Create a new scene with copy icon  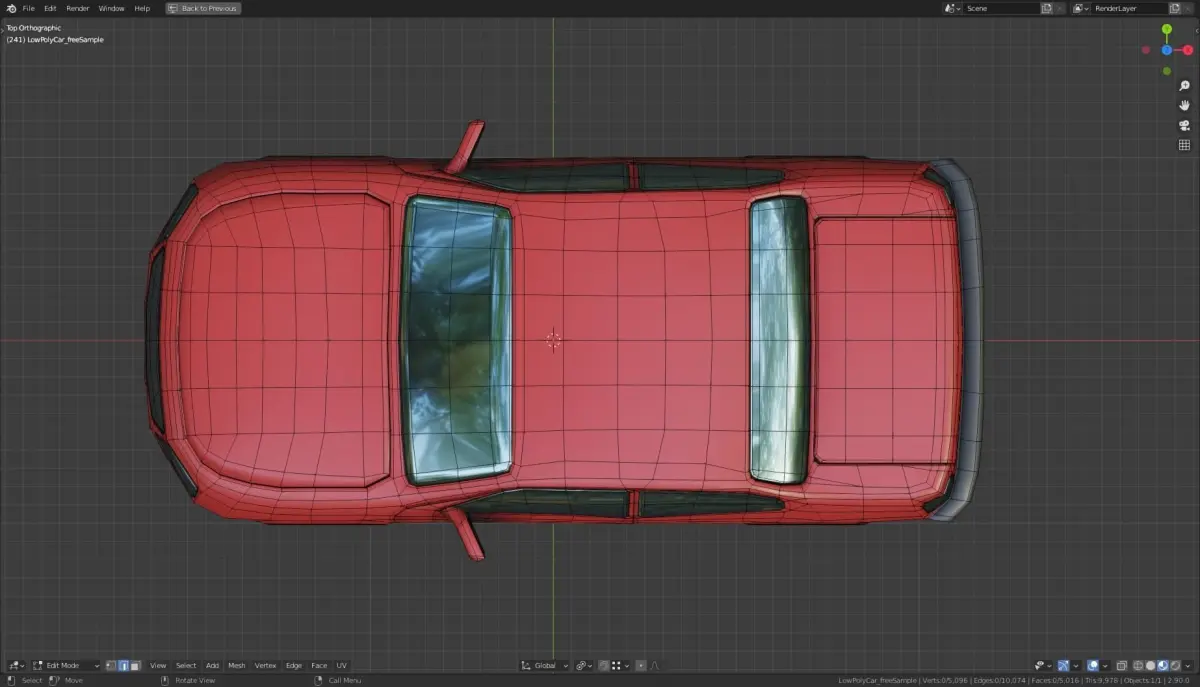coord(1046,8)
